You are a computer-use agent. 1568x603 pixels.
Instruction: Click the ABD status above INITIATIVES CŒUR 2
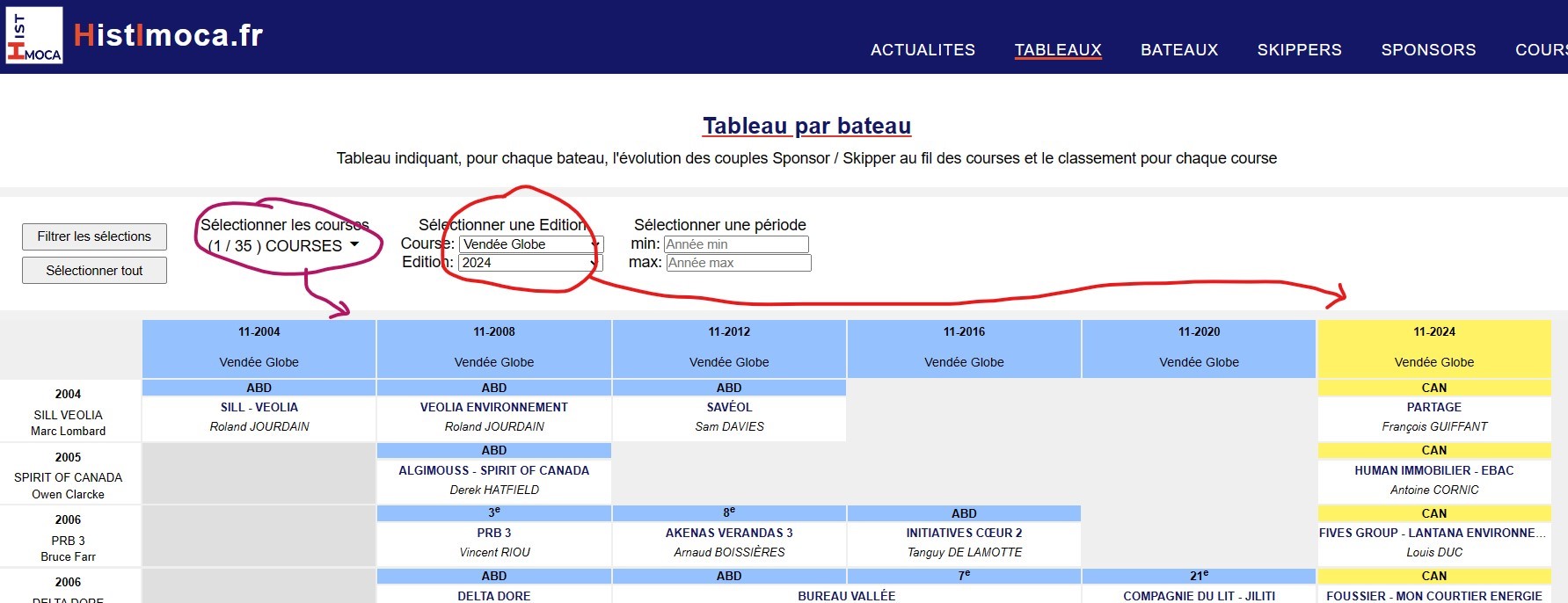(964, 513)
